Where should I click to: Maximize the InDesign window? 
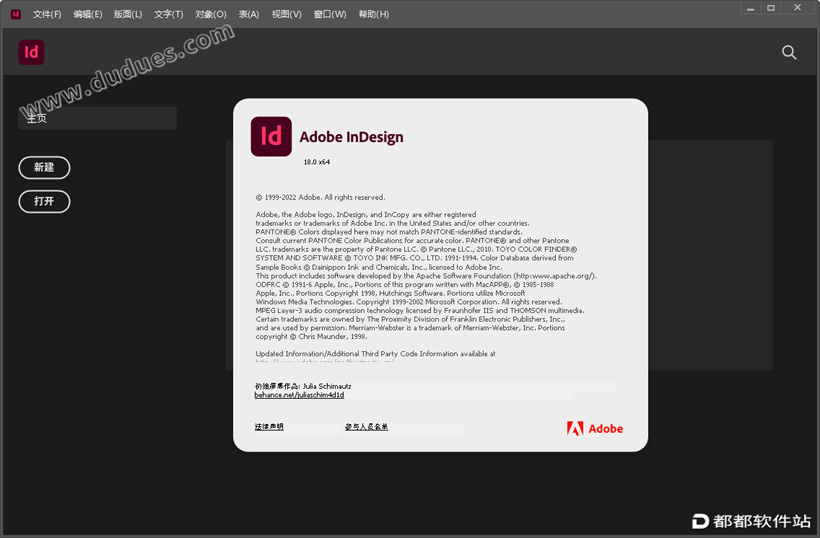tap(771, 8)
